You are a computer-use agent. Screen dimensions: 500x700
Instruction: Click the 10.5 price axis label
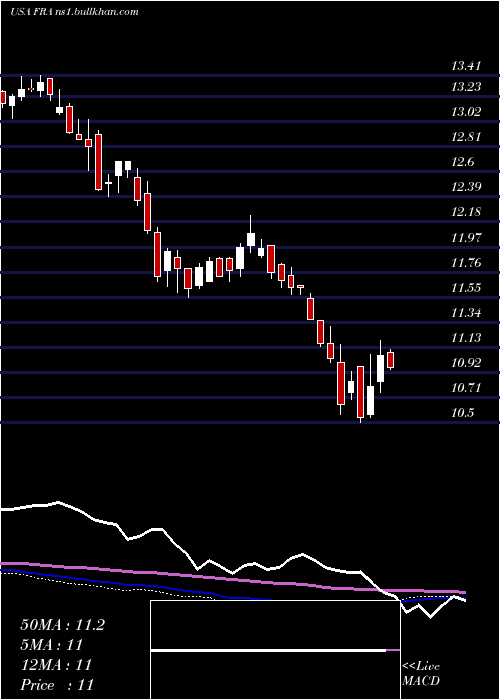tap(463, 412)
